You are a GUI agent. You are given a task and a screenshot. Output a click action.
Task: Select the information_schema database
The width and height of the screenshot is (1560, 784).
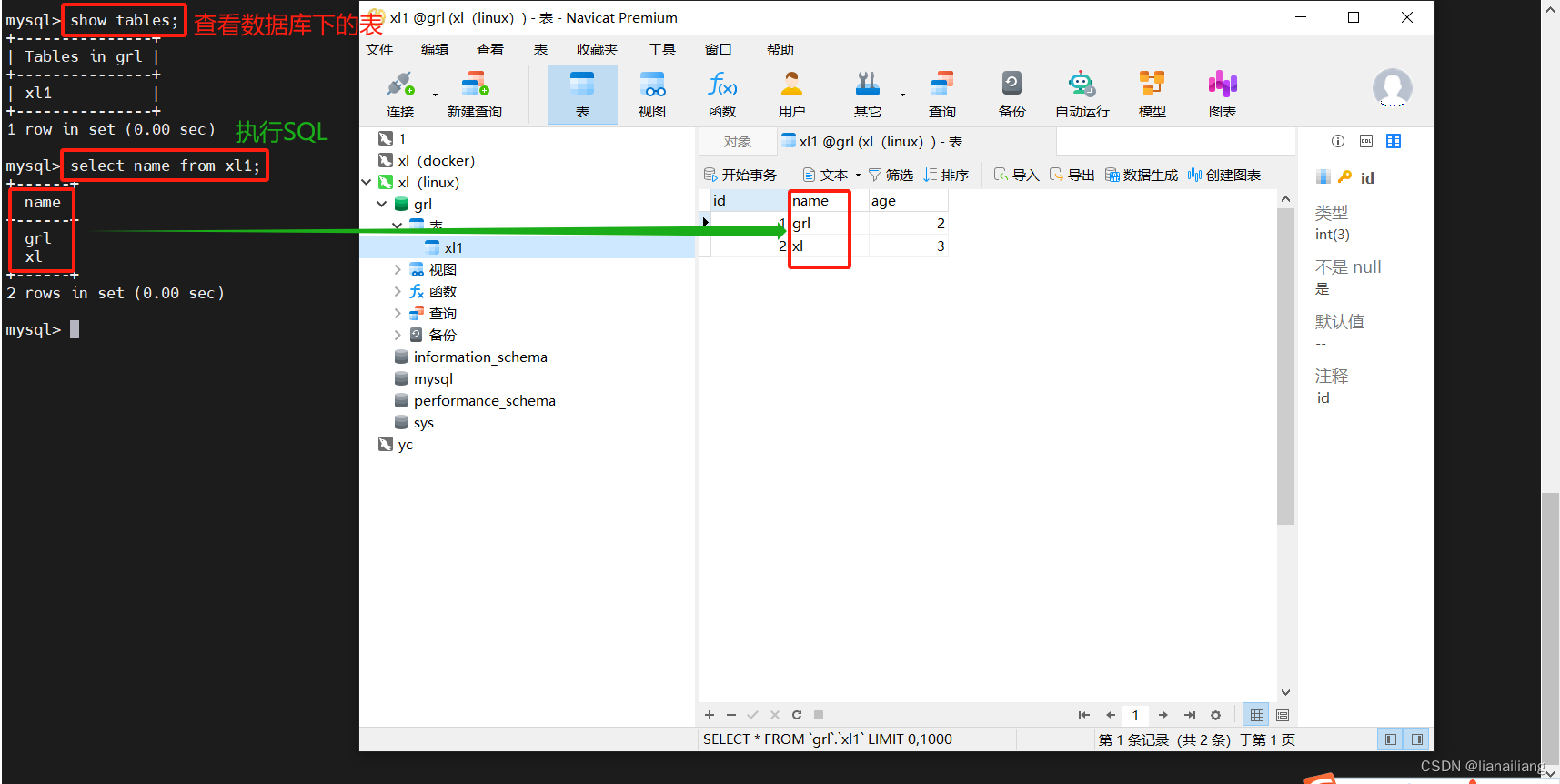tap(480, 357)
